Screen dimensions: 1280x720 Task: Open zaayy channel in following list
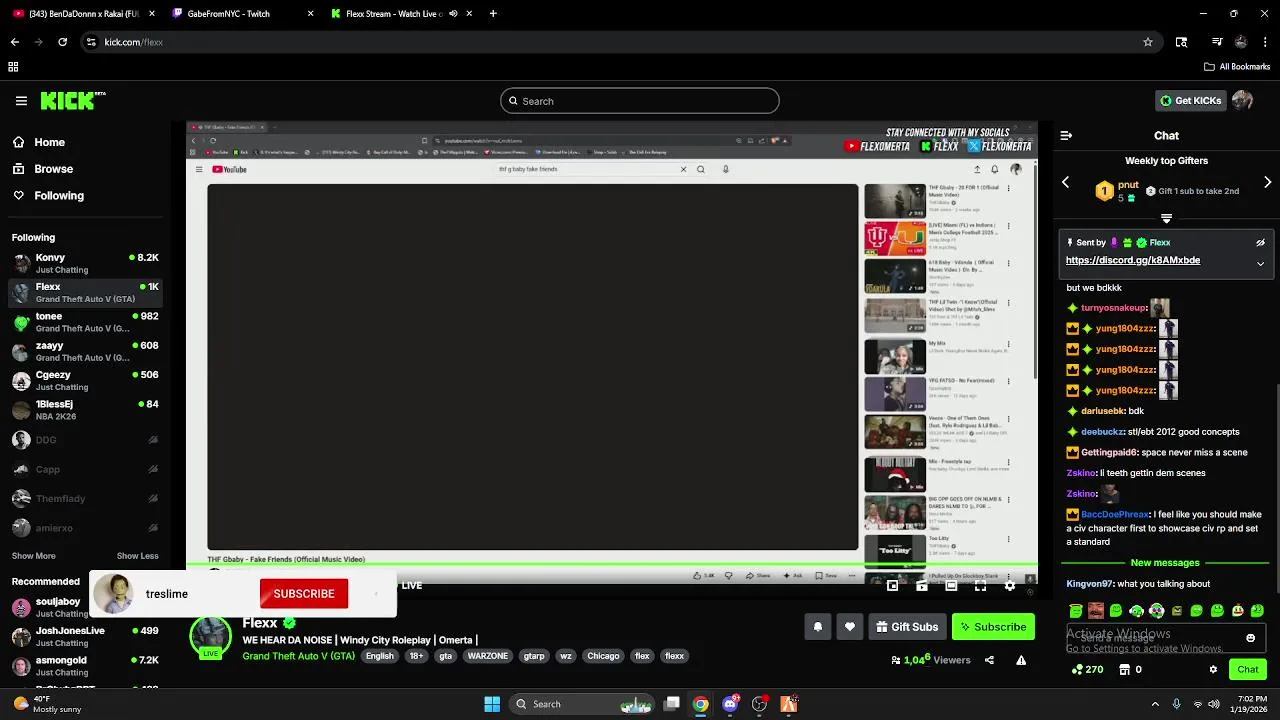click(x=85, y=351)
